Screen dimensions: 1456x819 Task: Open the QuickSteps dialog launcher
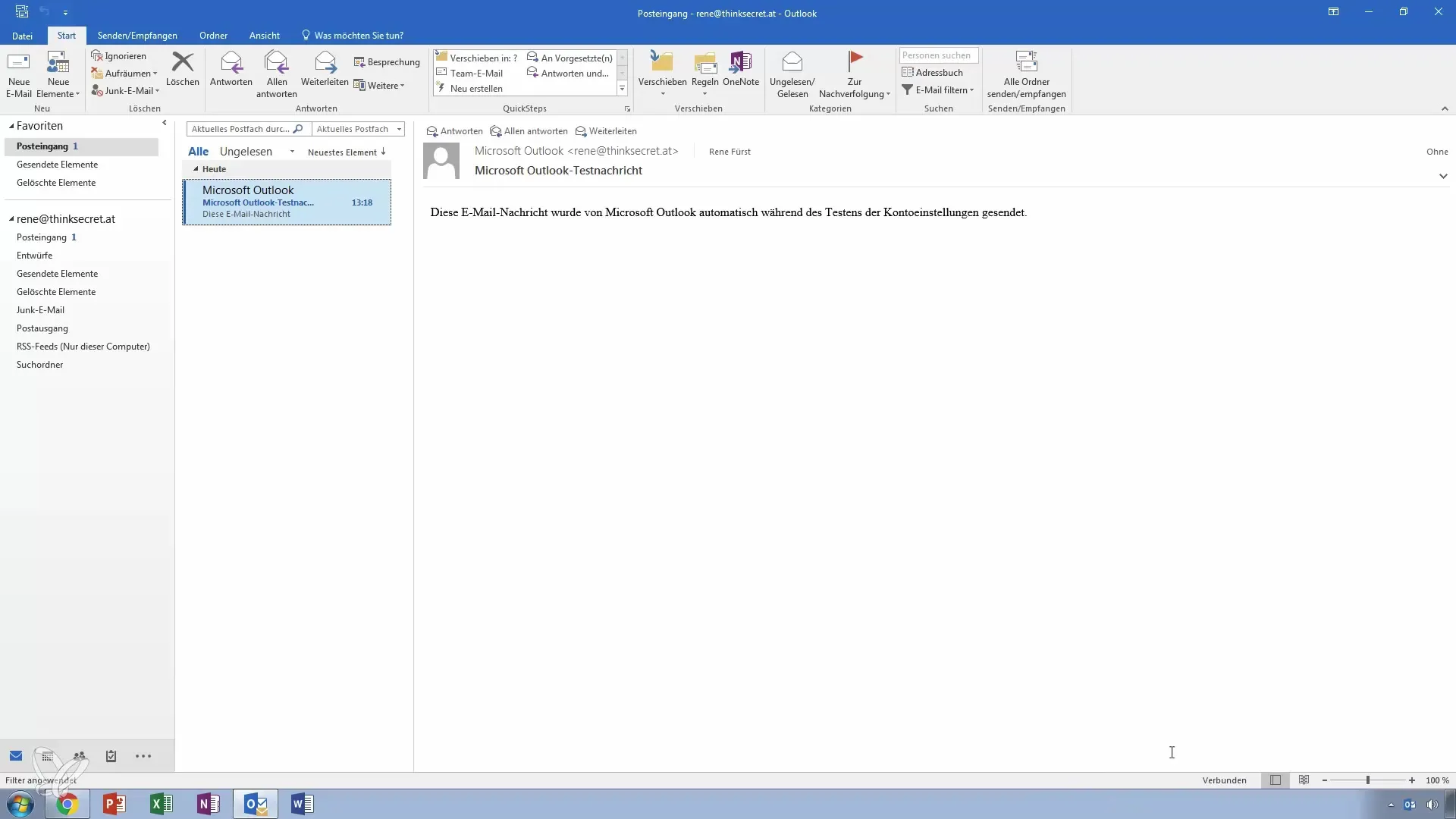click(x=627, y=109)
